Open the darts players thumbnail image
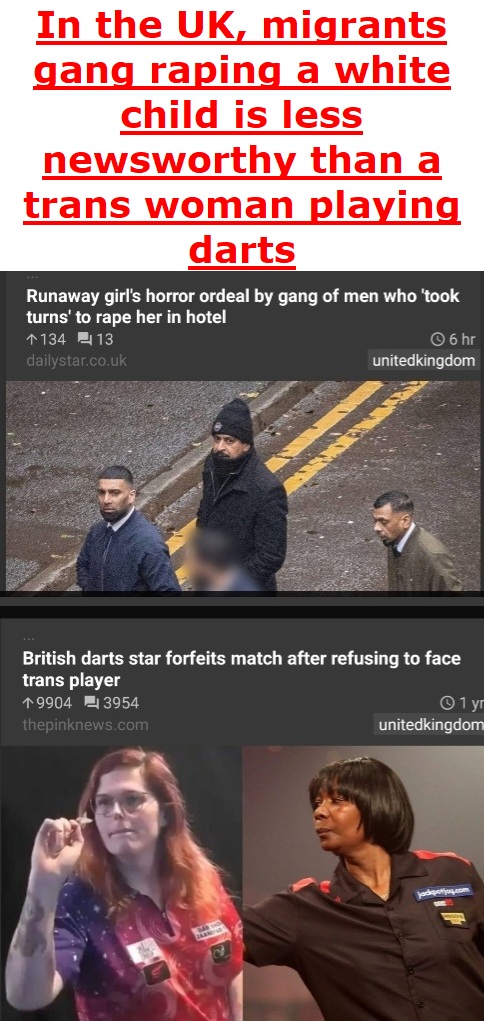The image size is (484, 1021). pos(242,883)
